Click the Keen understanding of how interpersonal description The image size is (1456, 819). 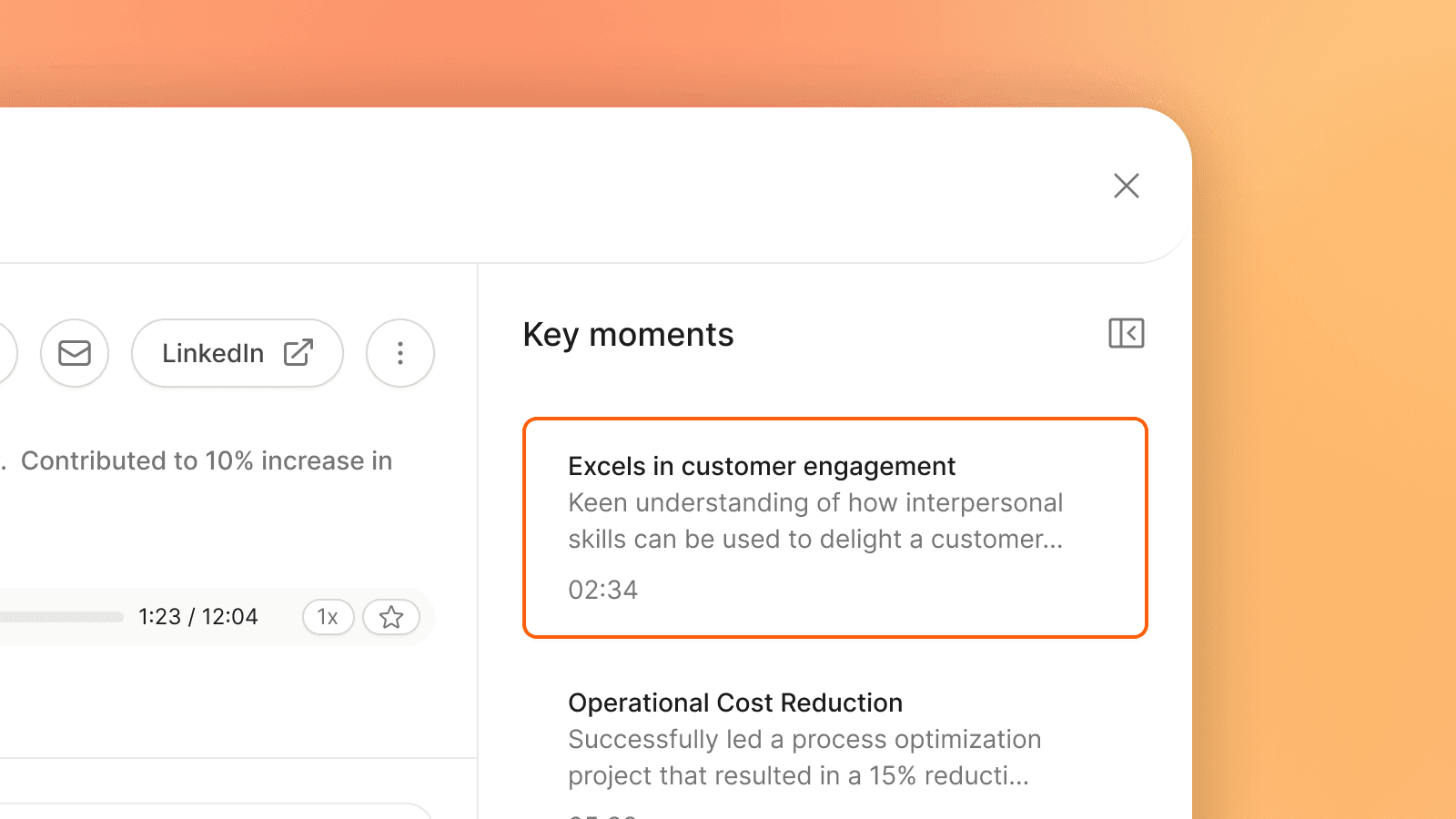(815, 521)
